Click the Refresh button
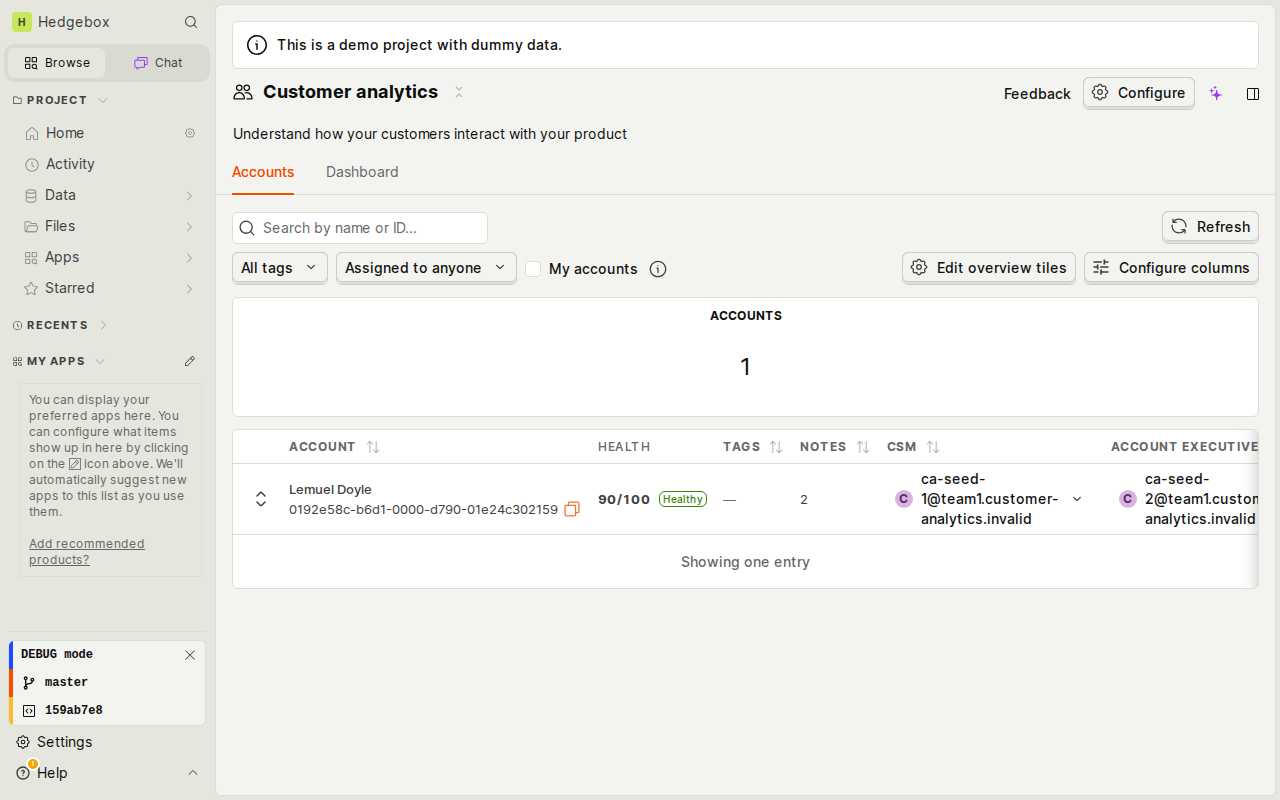This screenshot has height=800, width=1280. 1210,227
